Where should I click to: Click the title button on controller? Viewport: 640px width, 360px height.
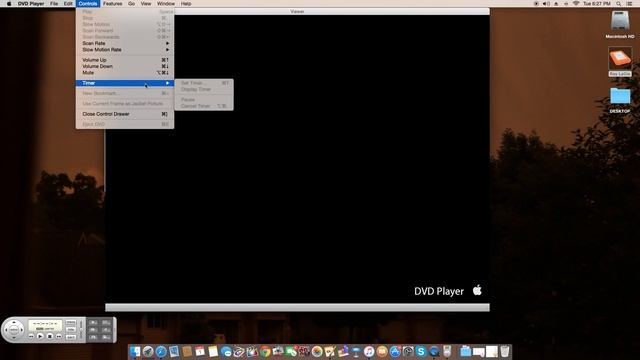(71, 329)
